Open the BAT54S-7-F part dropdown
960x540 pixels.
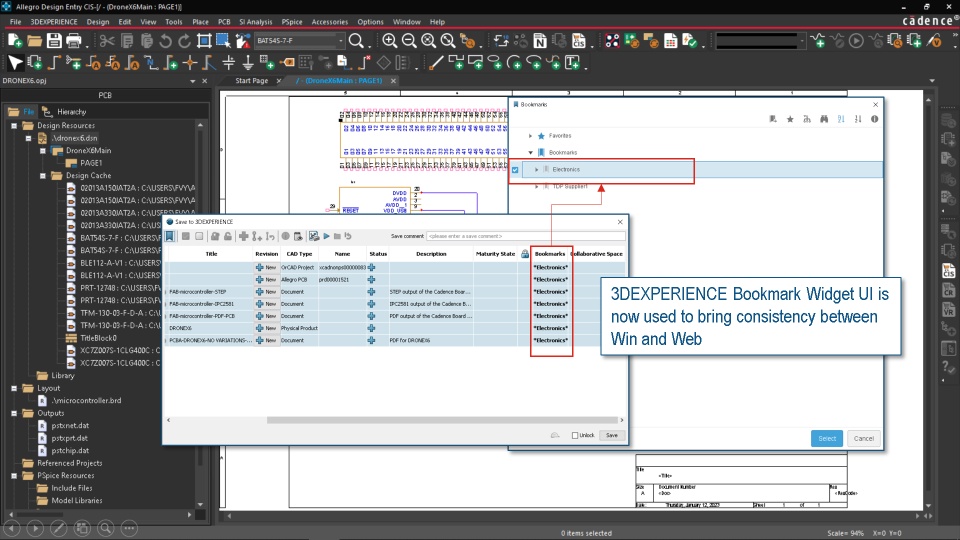(340, 41)
